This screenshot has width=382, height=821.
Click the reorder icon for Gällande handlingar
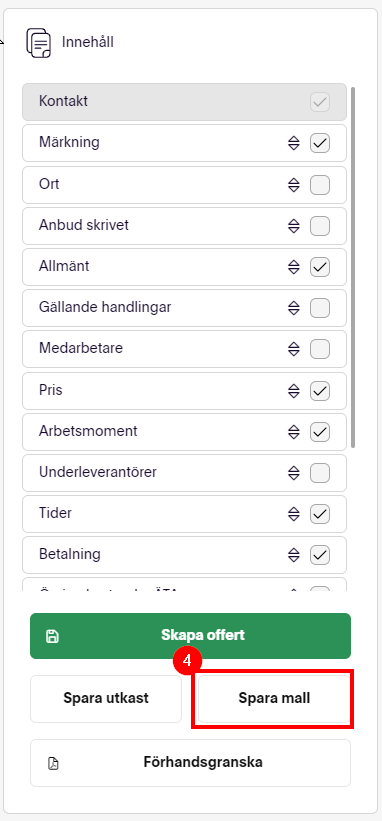point(294,308)
